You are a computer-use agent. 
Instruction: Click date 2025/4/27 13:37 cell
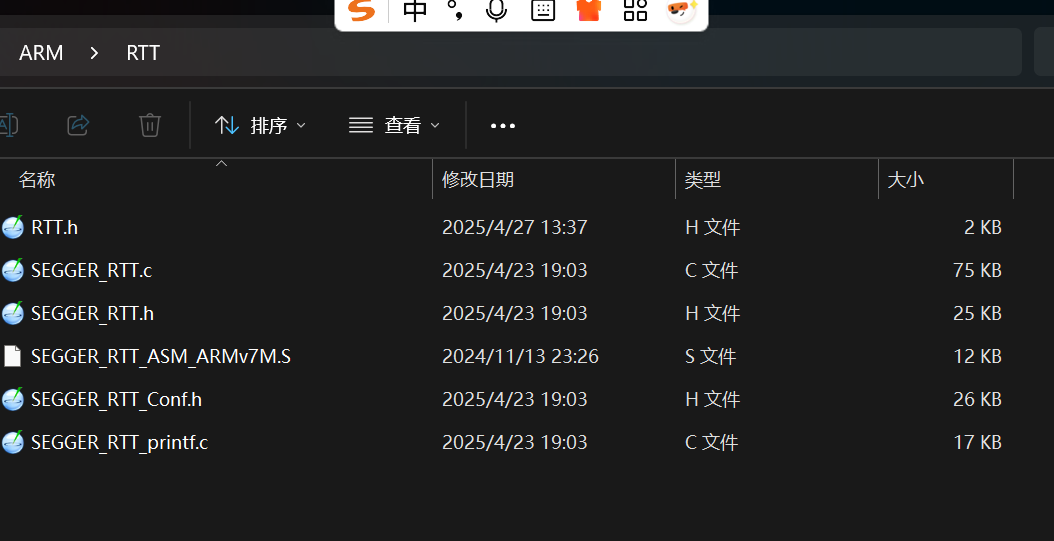[514, 227]
